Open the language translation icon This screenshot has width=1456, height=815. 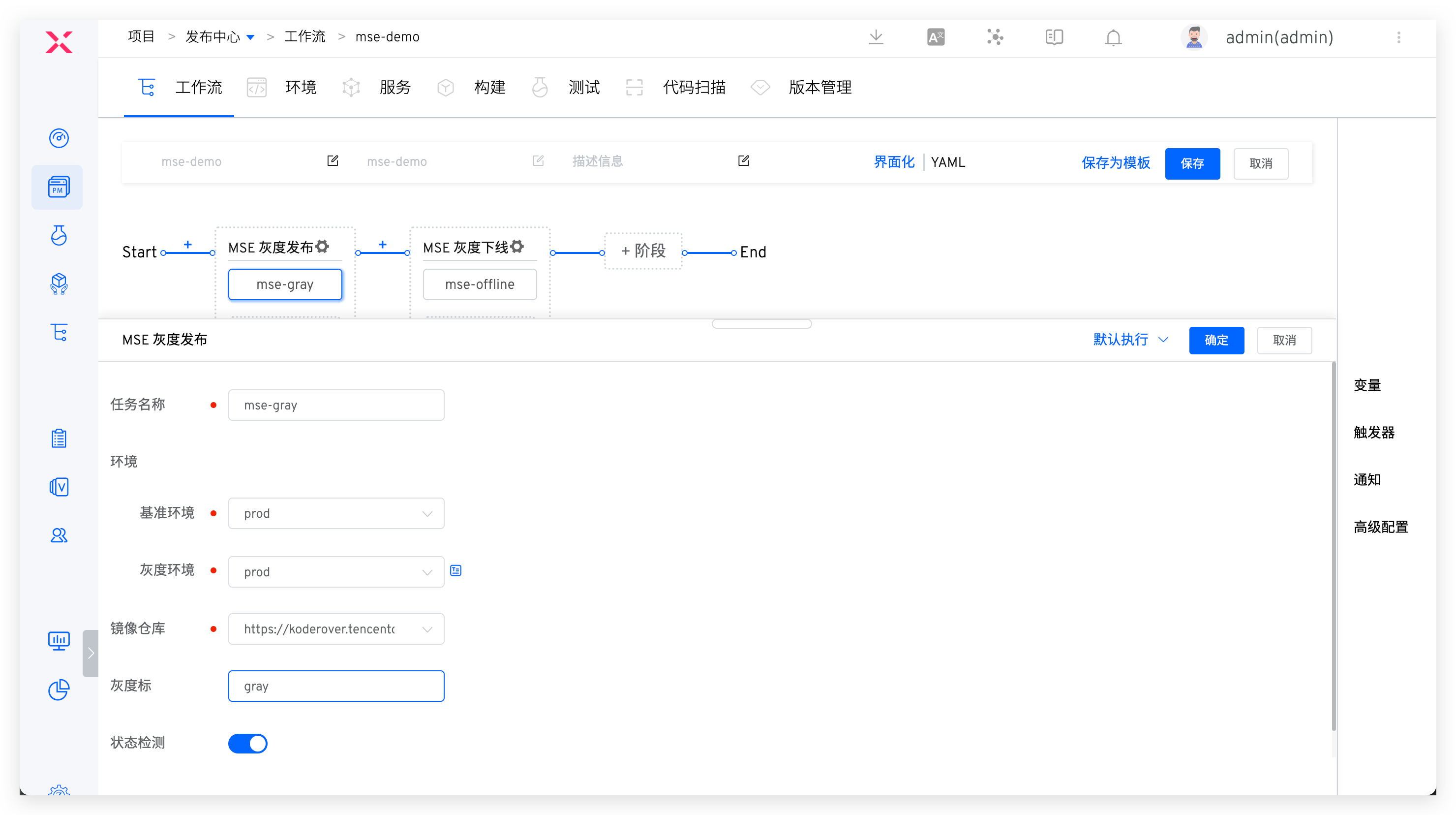pos(936,37)
